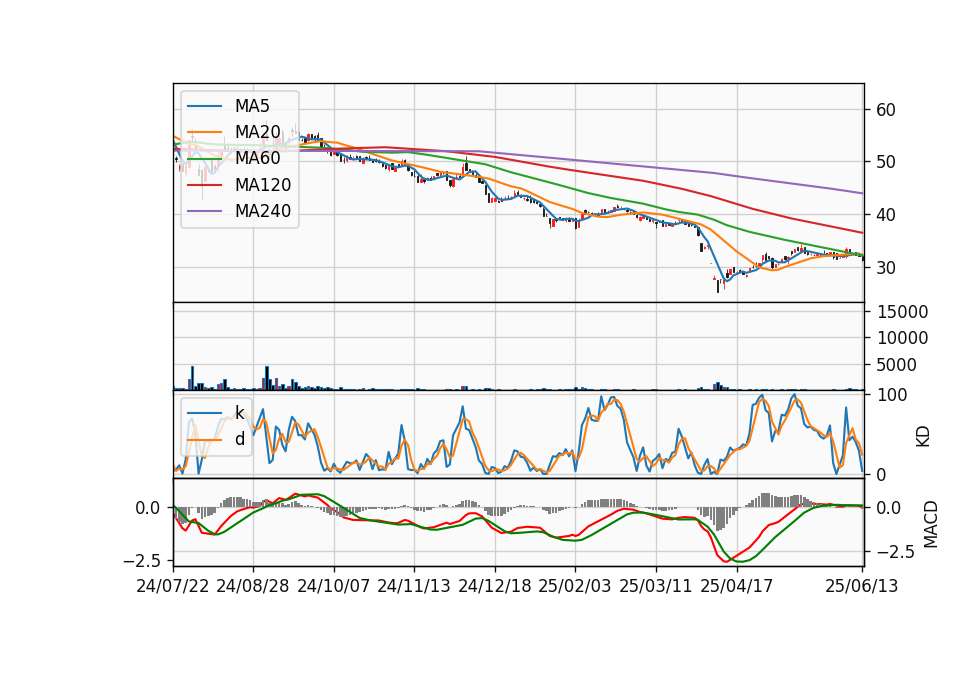The height and width of the screenshot is (690, 960).
Task: Click the 24/08/28 date tick label
Action: tap(253, 586)
